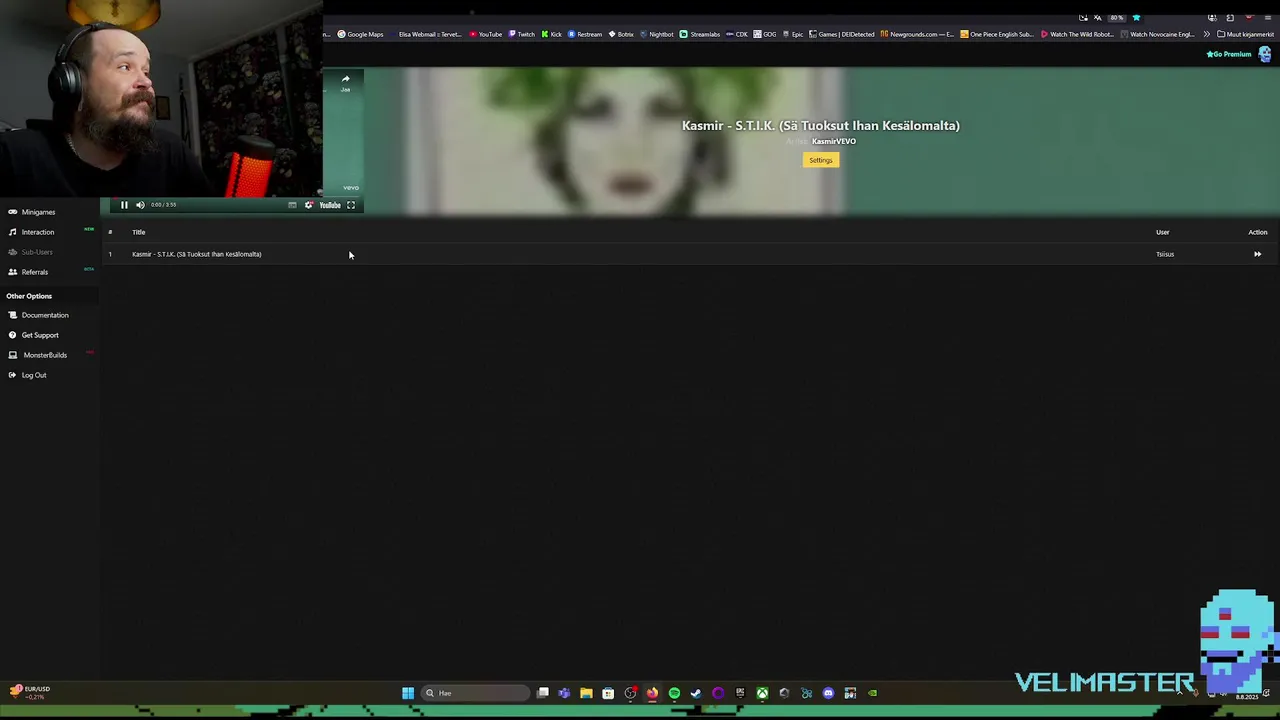Open Xbox app from the taskbar
Viewport: 1280px width, 720px height.
pyautogui.click(x=762, y=693)
